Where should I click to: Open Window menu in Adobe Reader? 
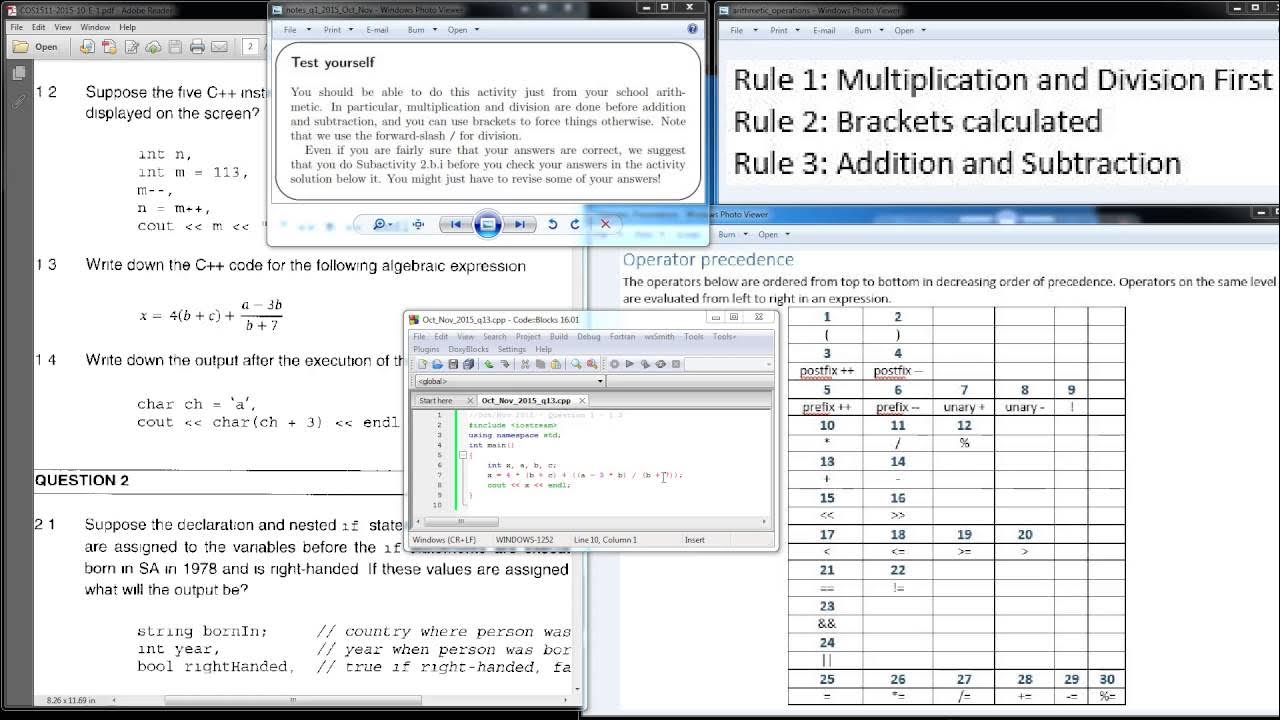(x=95, y=27)
